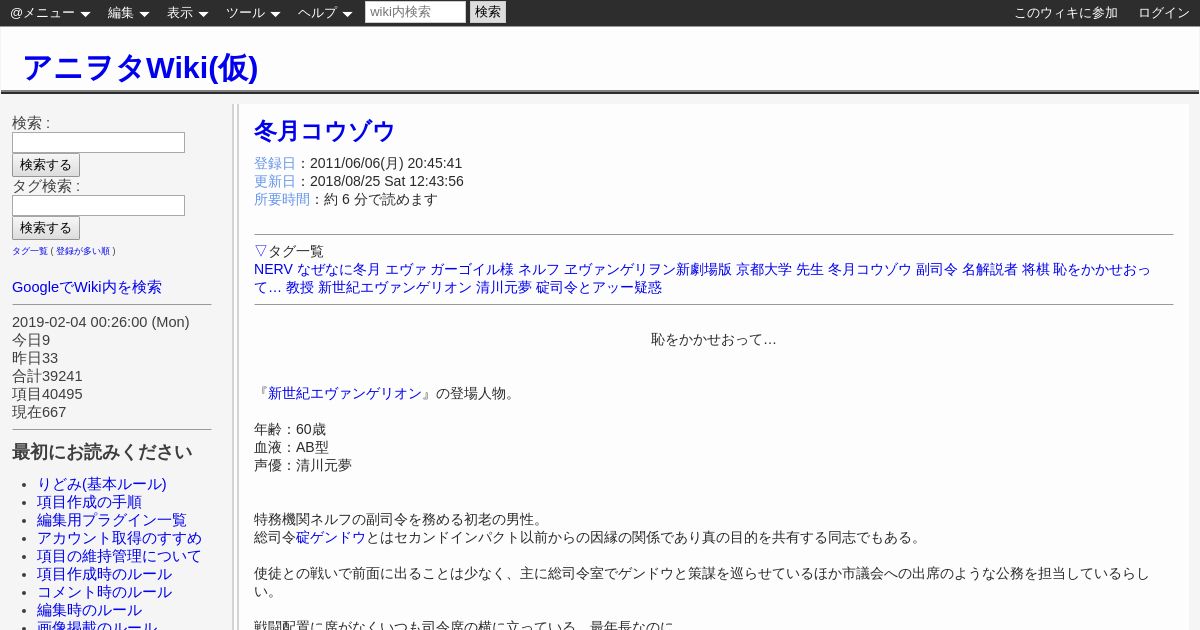Click the 将棋 tag
The image size is (1200, 630).
coord(1036,269)
